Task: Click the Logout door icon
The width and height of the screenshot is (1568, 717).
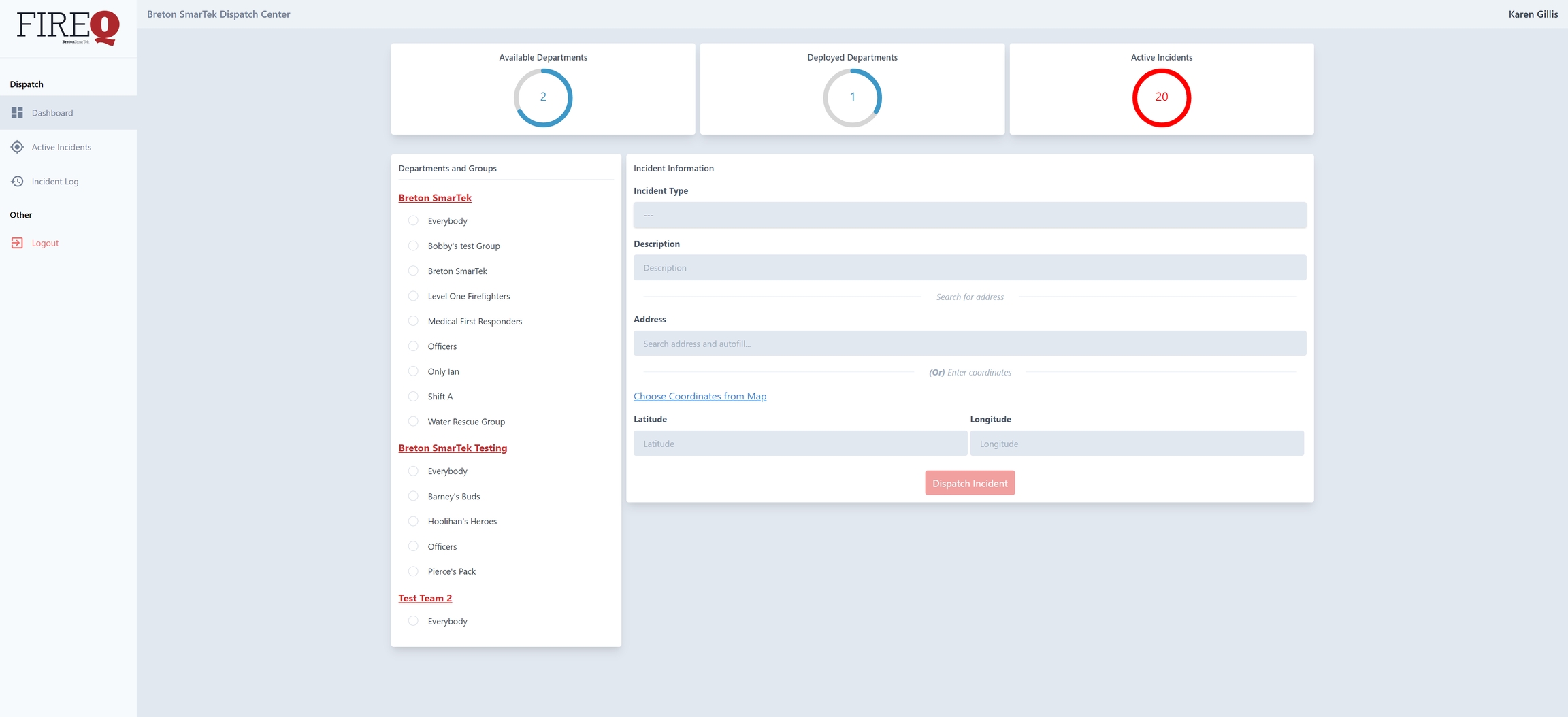Action: pyautogui.click(x=17, y=243)
